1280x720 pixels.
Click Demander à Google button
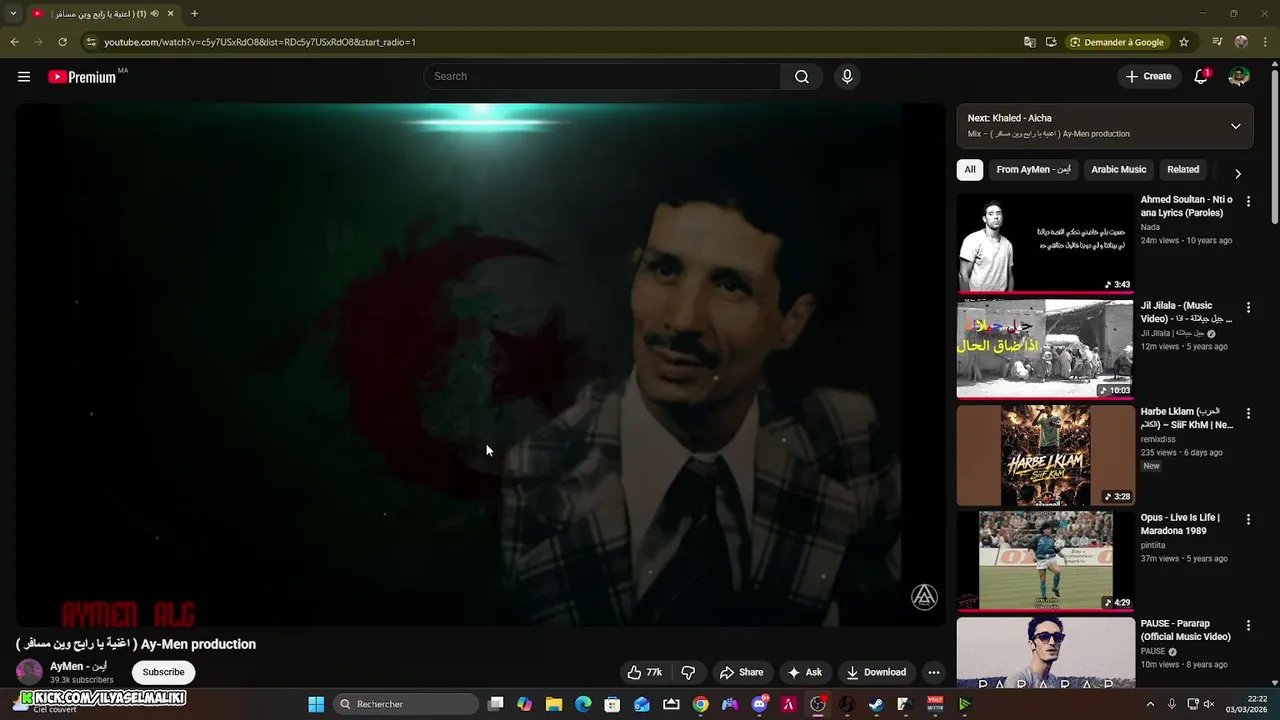pyautogui.click(x=1117, y=42)
